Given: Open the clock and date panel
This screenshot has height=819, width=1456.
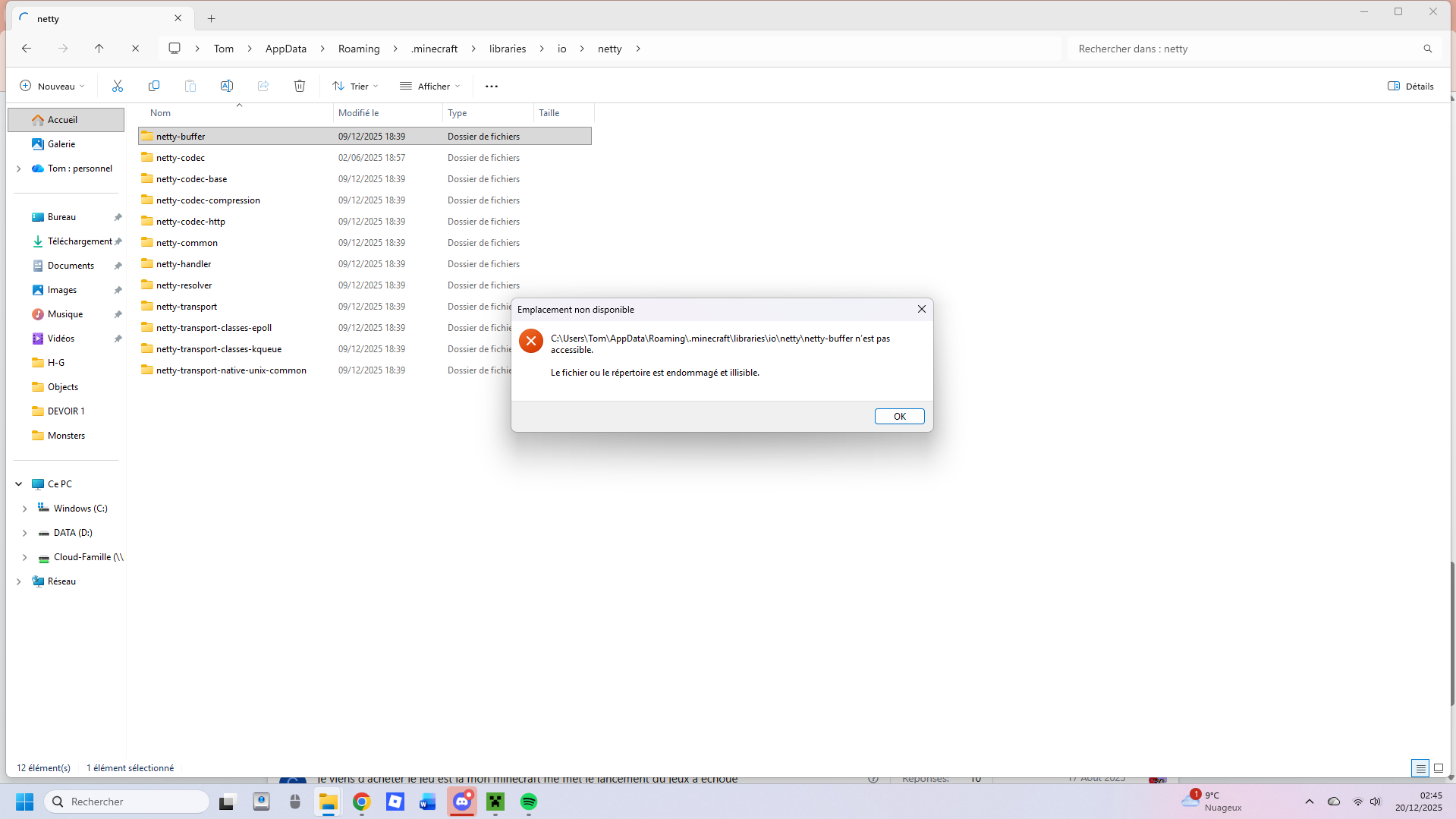Looking at the screenshot, I should click(1419, 802).
